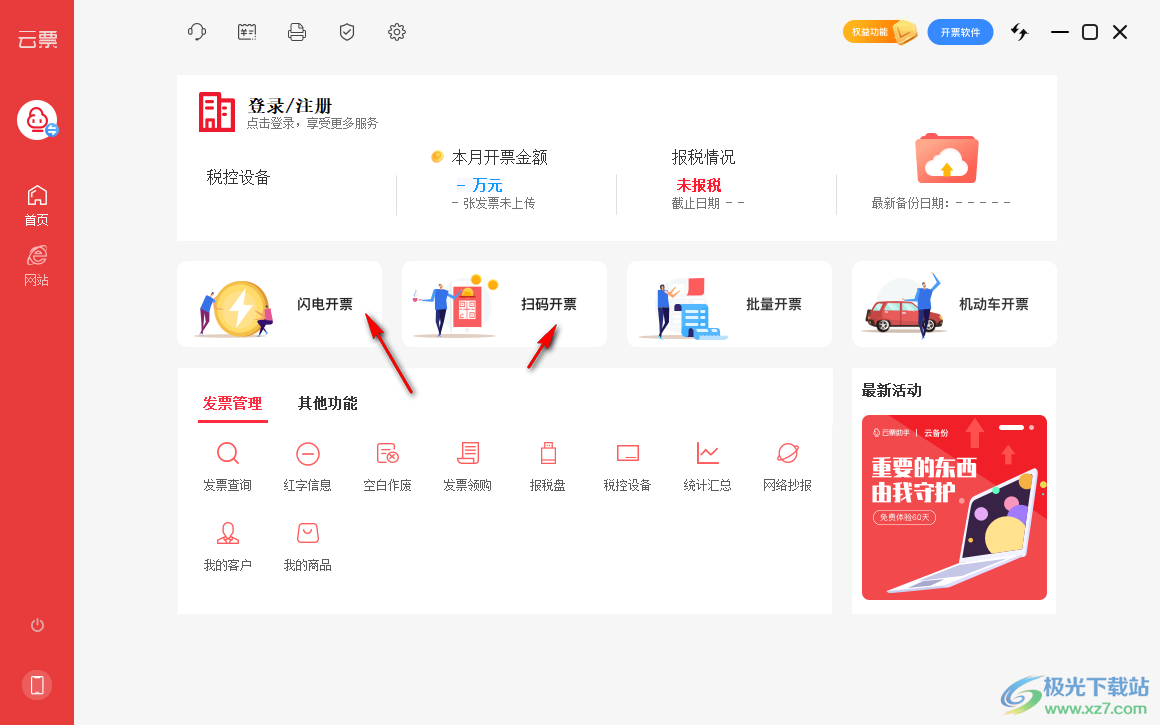
Task: Click 点击登录,享受更多服务 text
Action: click(312, 124)
